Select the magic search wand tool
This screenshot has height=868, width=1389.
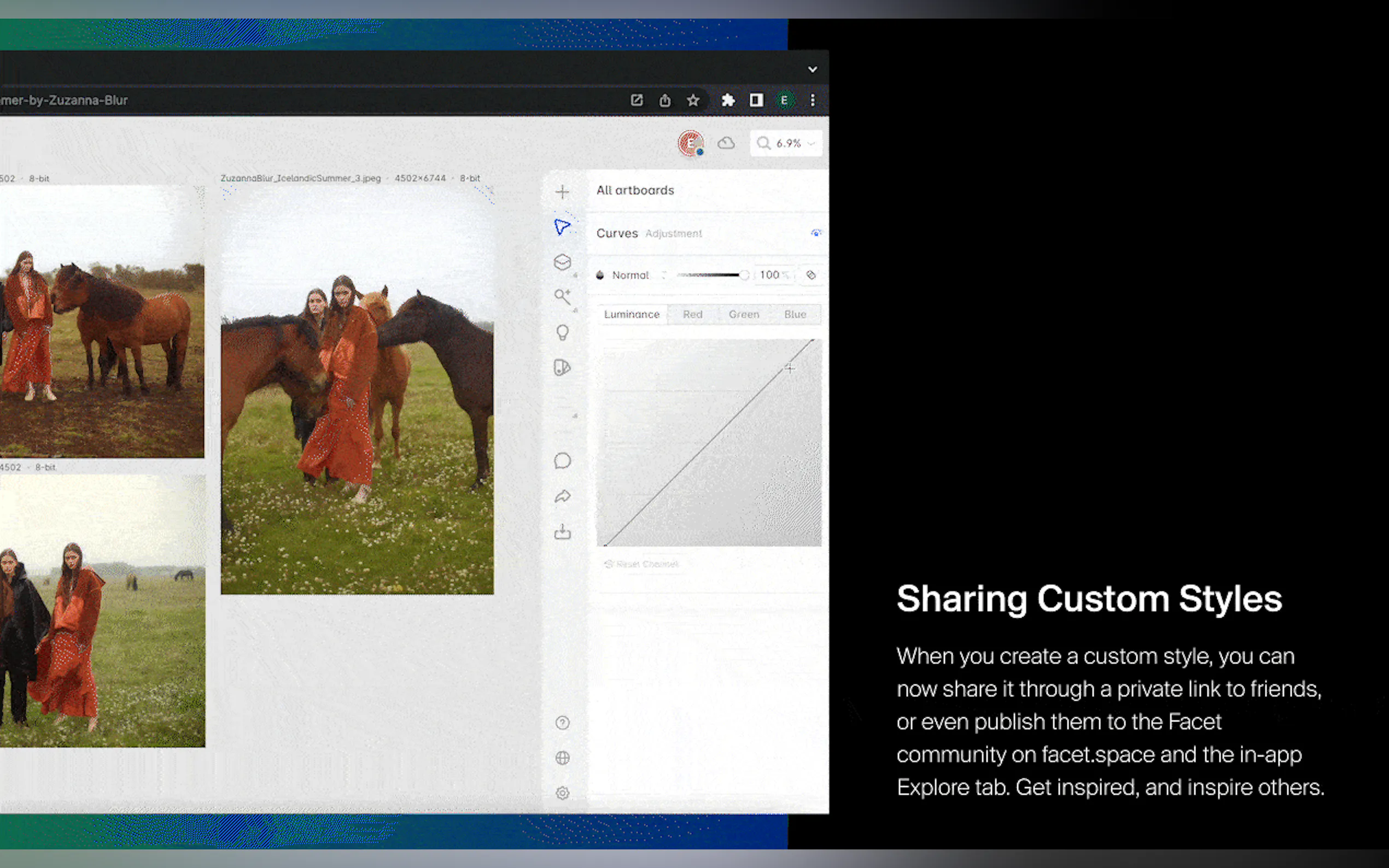[x=562, y=297]
